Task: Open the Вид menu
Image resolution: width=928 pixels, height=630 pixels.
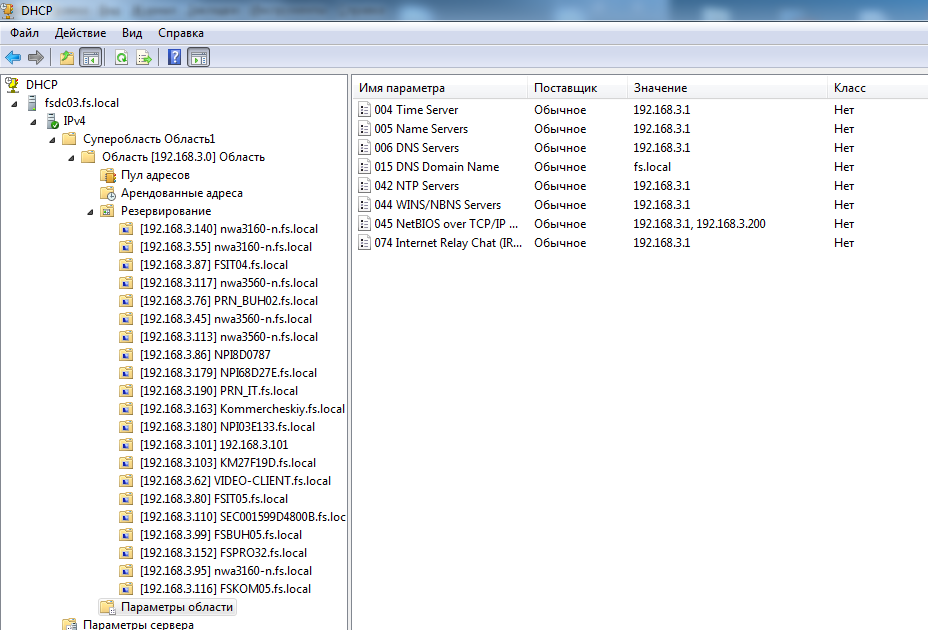Action: point(132,33)
